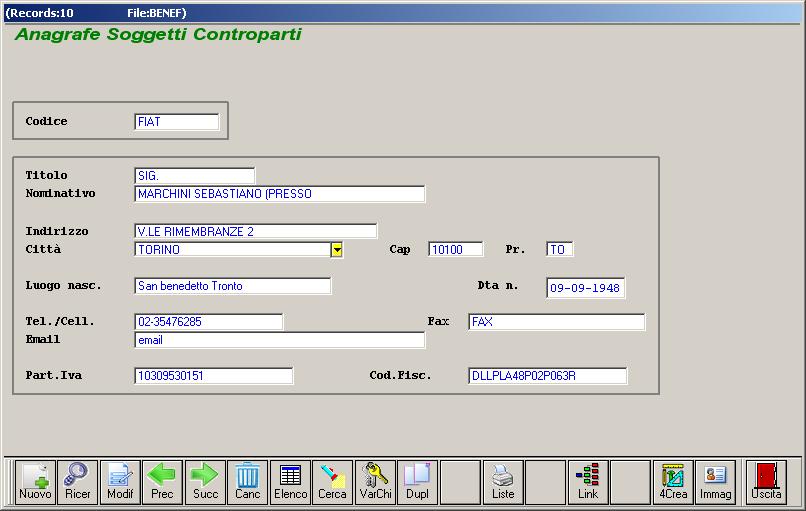Click the Cod.Fisc. label
Screen dimensions: 806x511
400,375
